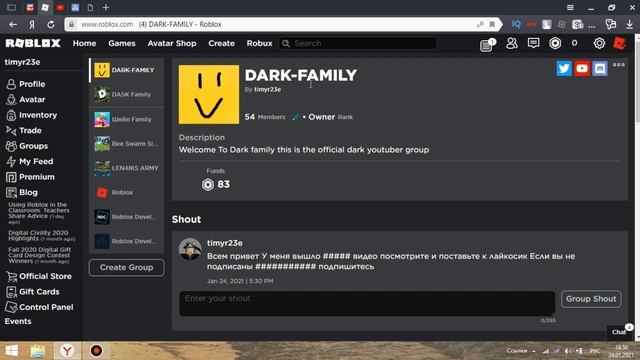Open Robux in top navigation
Viewport: 640px width, 360px height.
(x=259, y=43)
